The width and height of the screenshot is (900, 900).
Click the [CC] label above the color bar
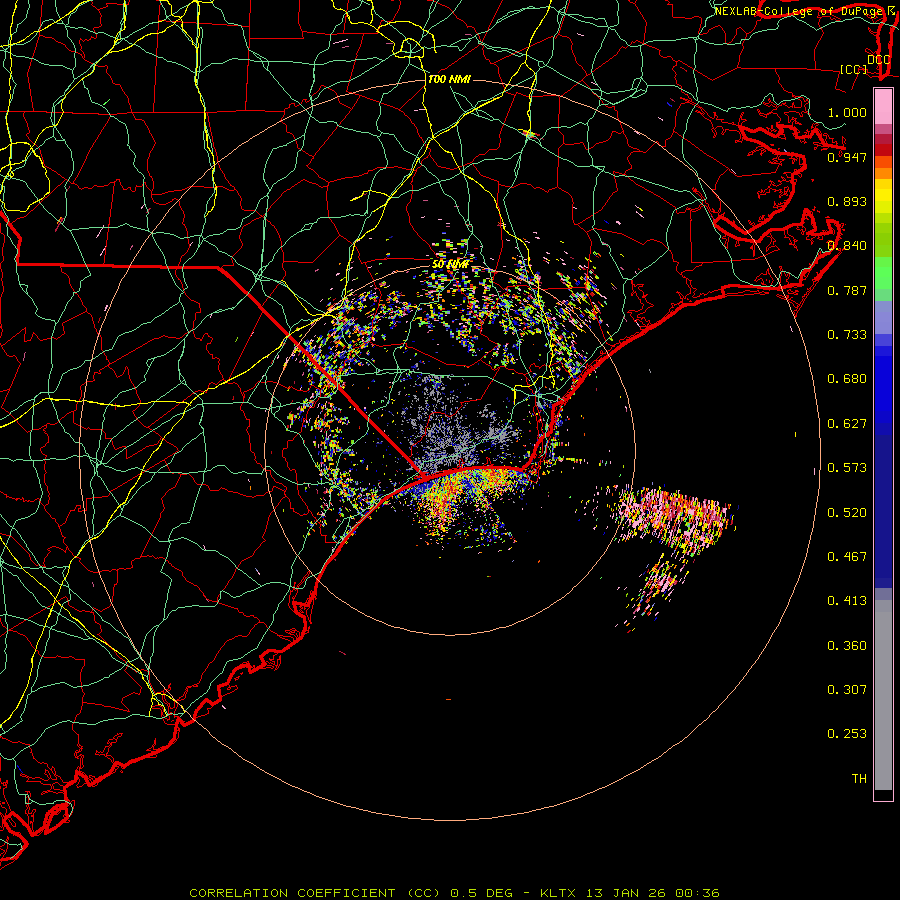853,69
